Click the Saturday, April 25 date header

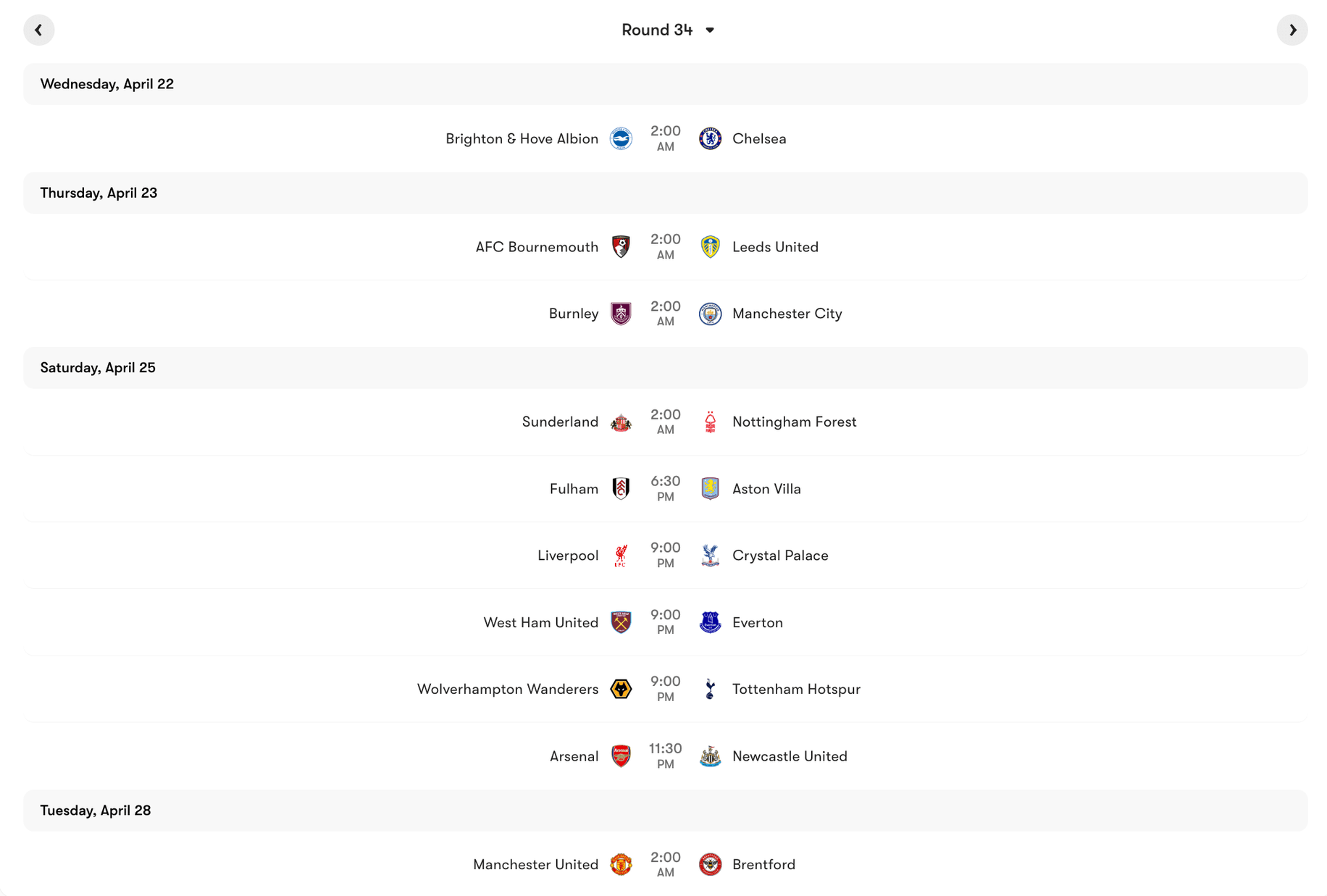[97, 368]
